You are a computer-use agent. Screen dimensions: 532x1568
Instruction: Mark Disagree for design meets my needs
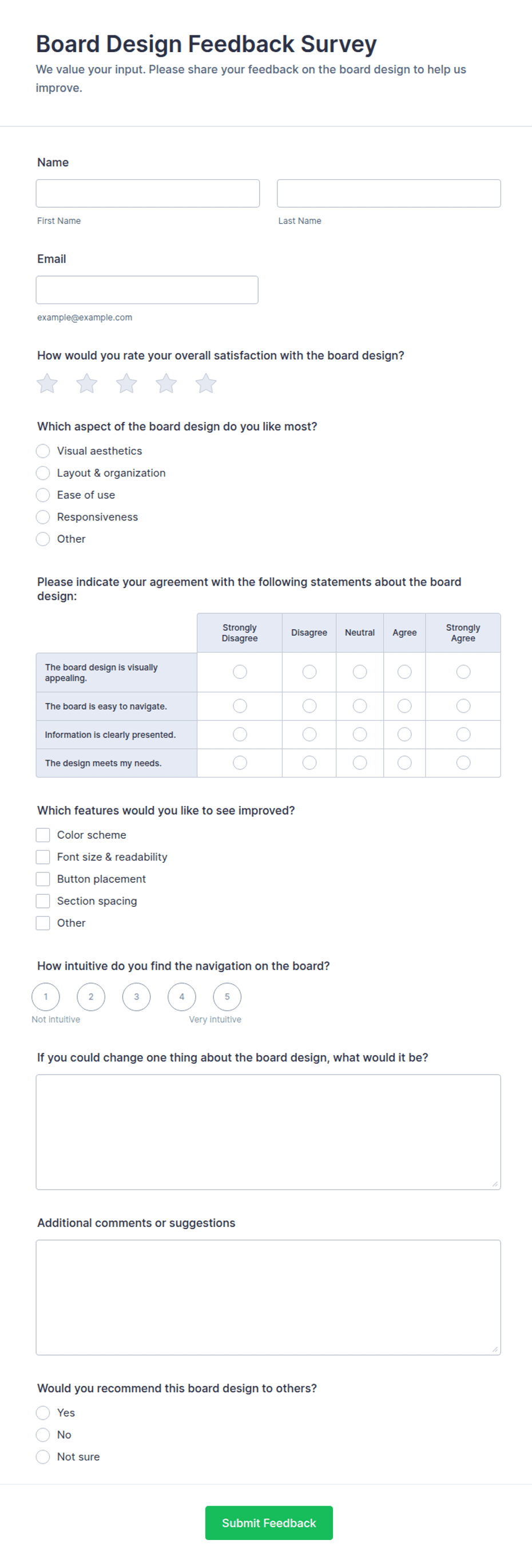[309, 763]
